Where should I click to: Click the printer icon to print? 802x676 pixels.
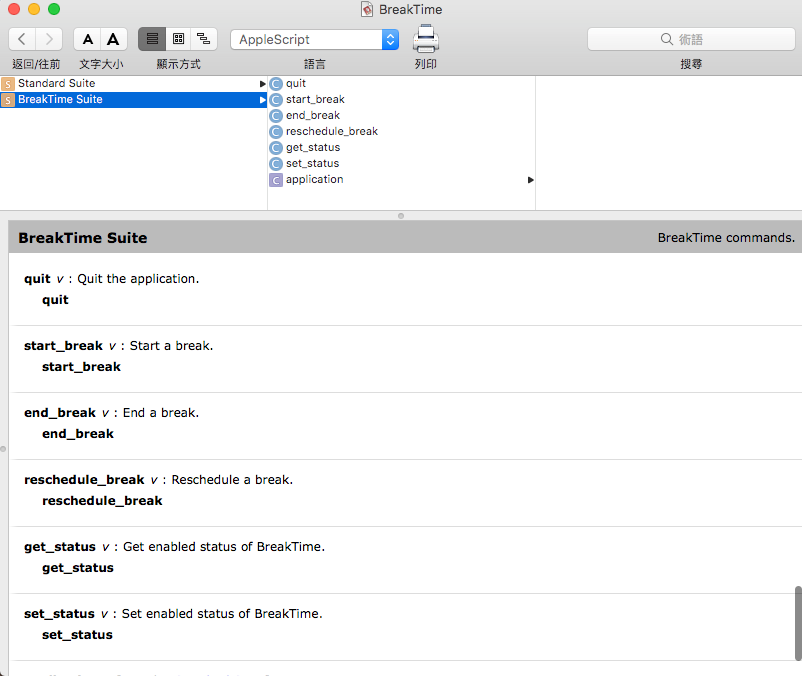[x=426, y=39]
